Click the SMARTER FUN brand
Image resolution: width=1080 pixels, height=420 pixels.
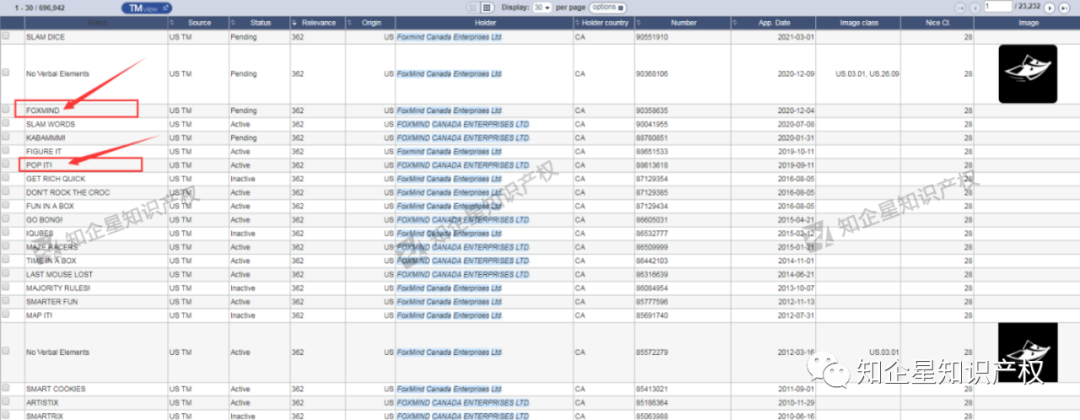(x=51, y=302)
